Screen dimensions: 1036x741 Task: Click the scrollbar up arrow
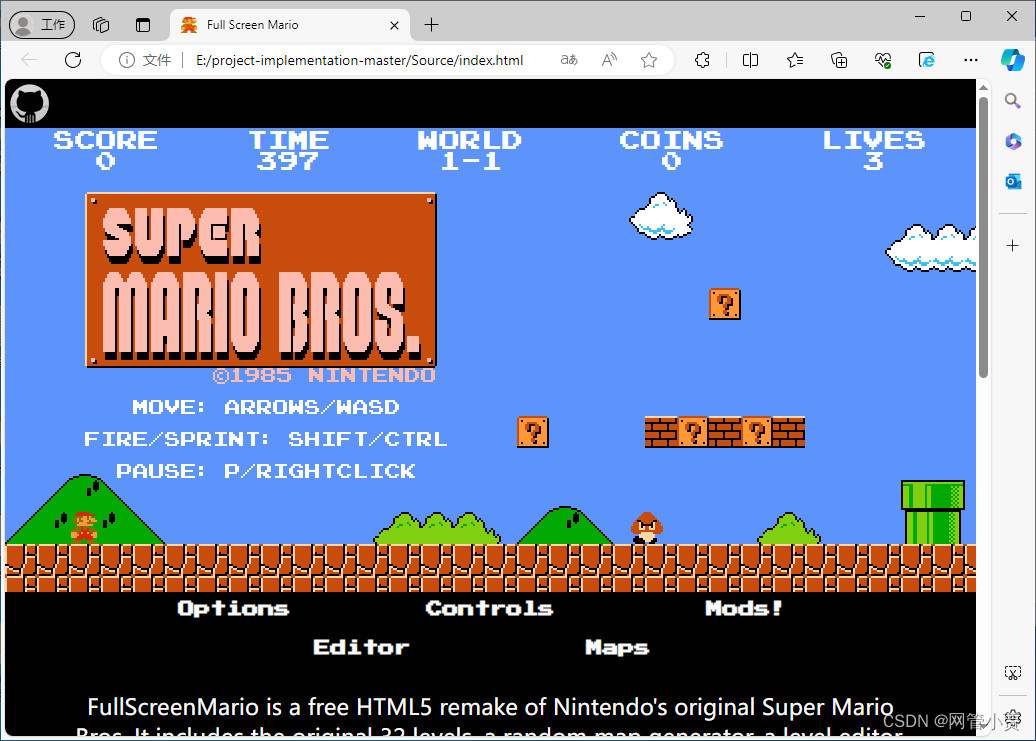coord(983,87)
